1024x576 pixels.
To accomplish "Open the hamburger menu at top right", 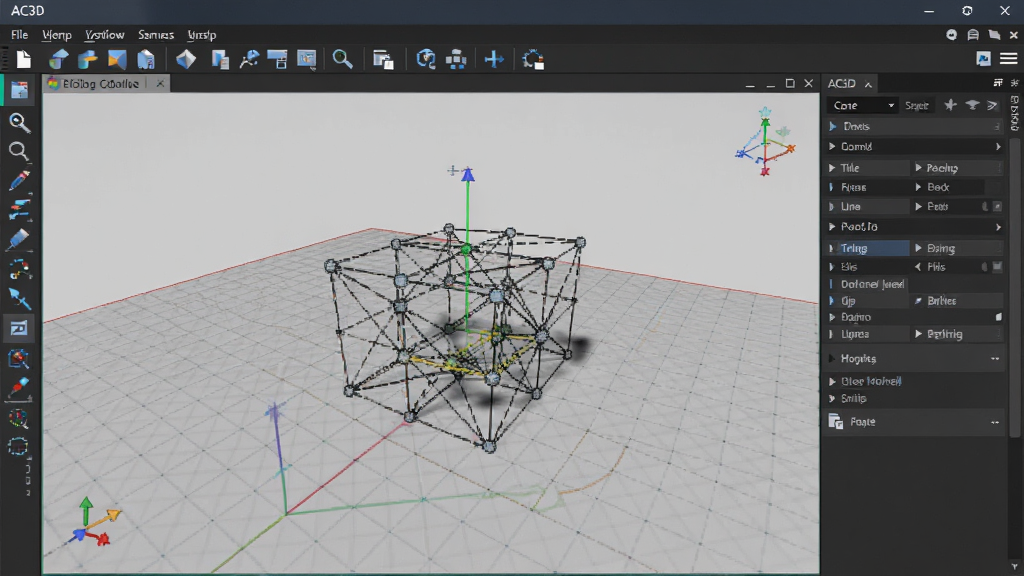I will [x=1008, y=58].
